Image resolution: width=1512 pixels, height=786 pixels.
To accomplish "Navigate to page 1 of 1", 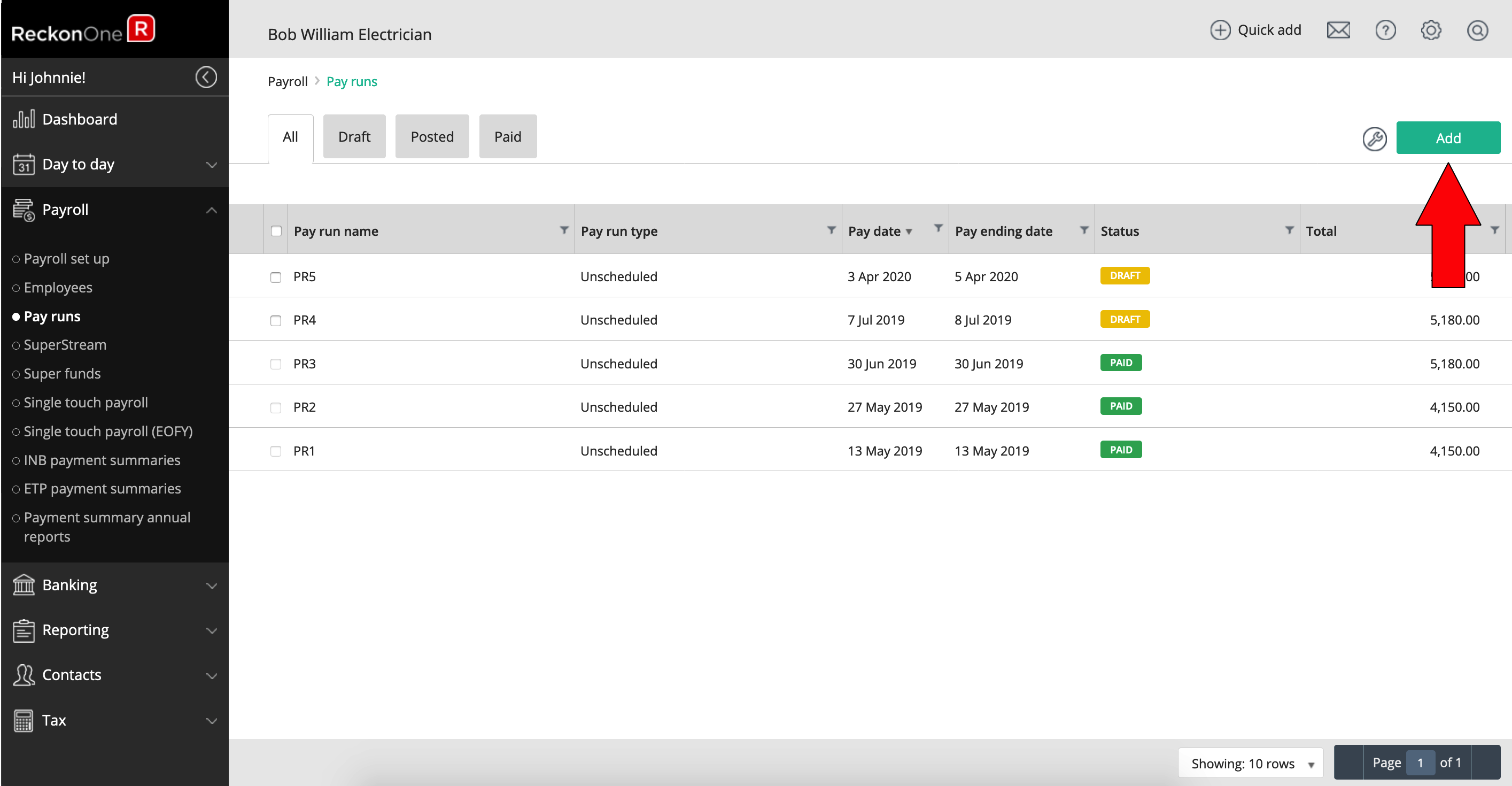I will pos(1421,762).
